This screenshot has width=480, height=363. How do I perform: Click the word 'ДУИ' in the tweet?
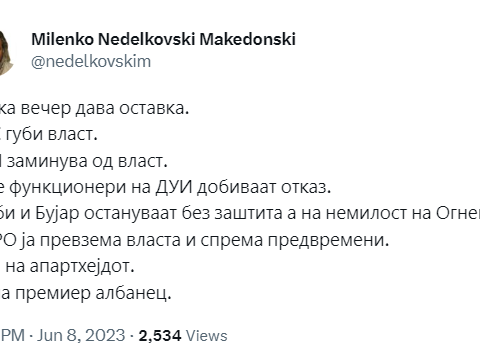(174, 187)
